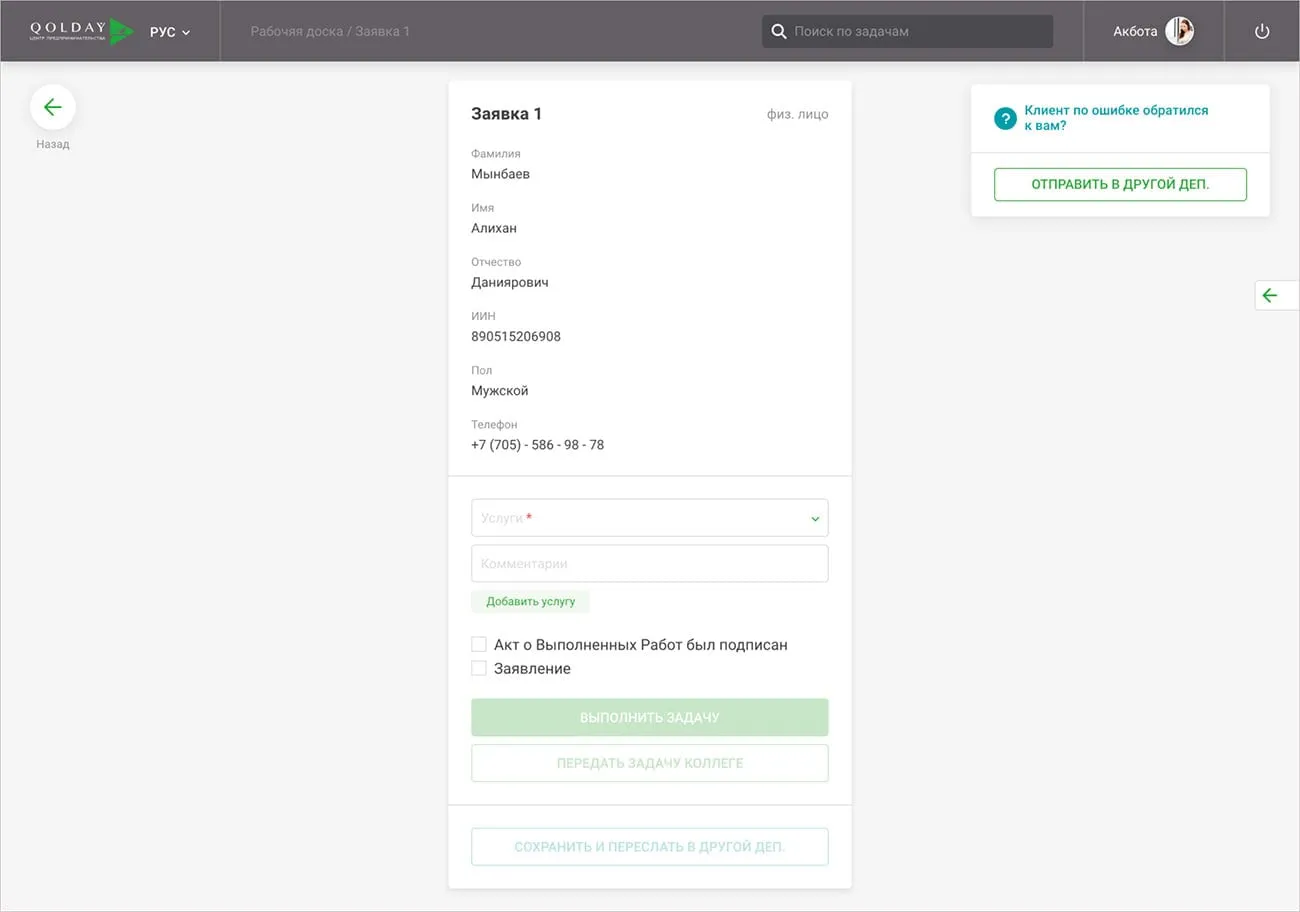
Task: Focus the Комментарии input field
Action: click(x=649, y=564)
